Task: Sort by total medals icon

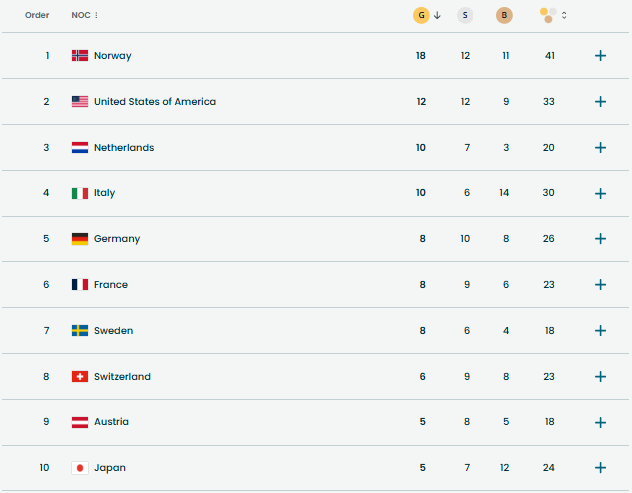Action: [550, 15]
